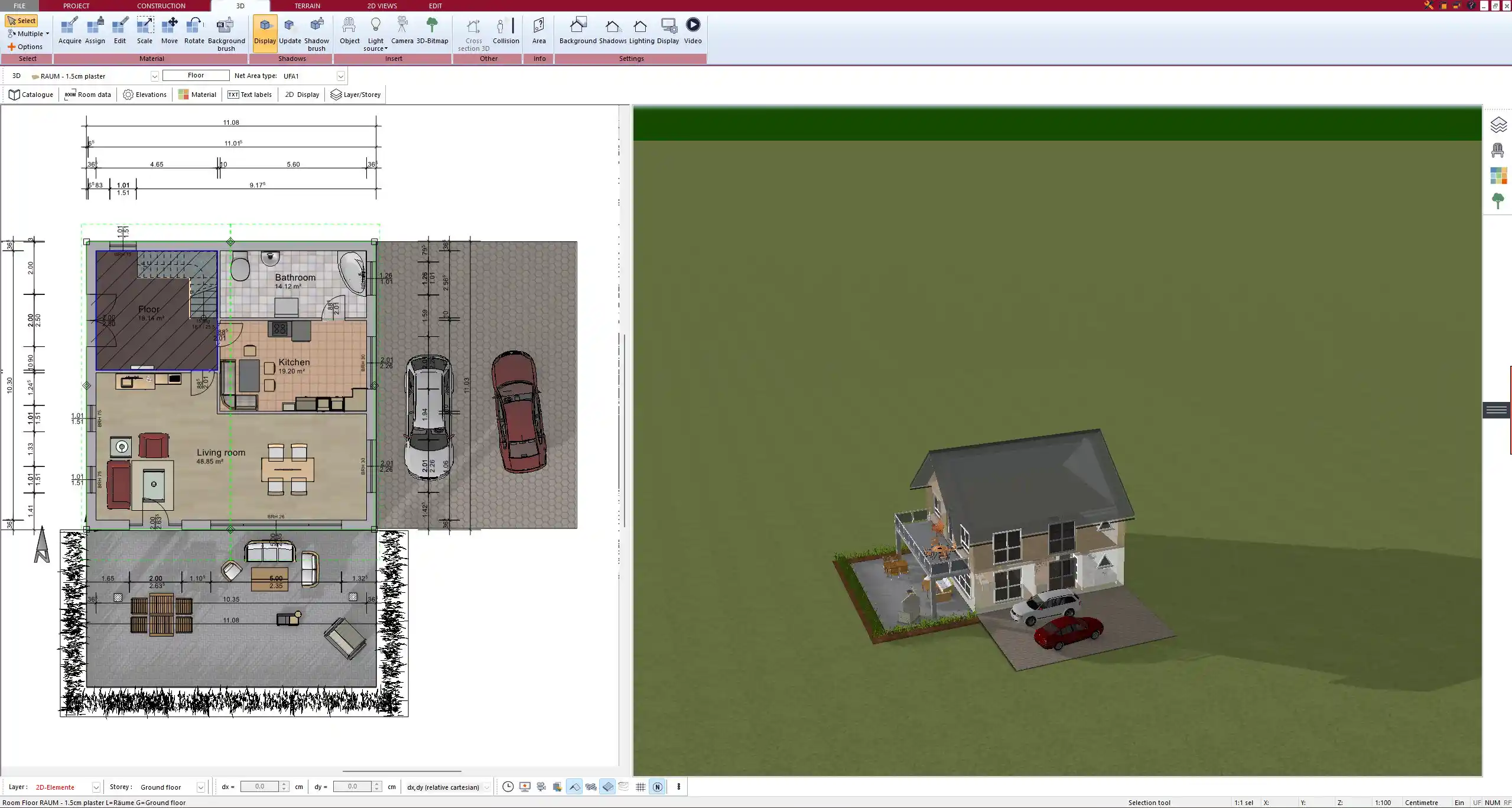This screenshot has width=1512, height=808.
Task: Open the FILE menu
Action: [19, 5]
